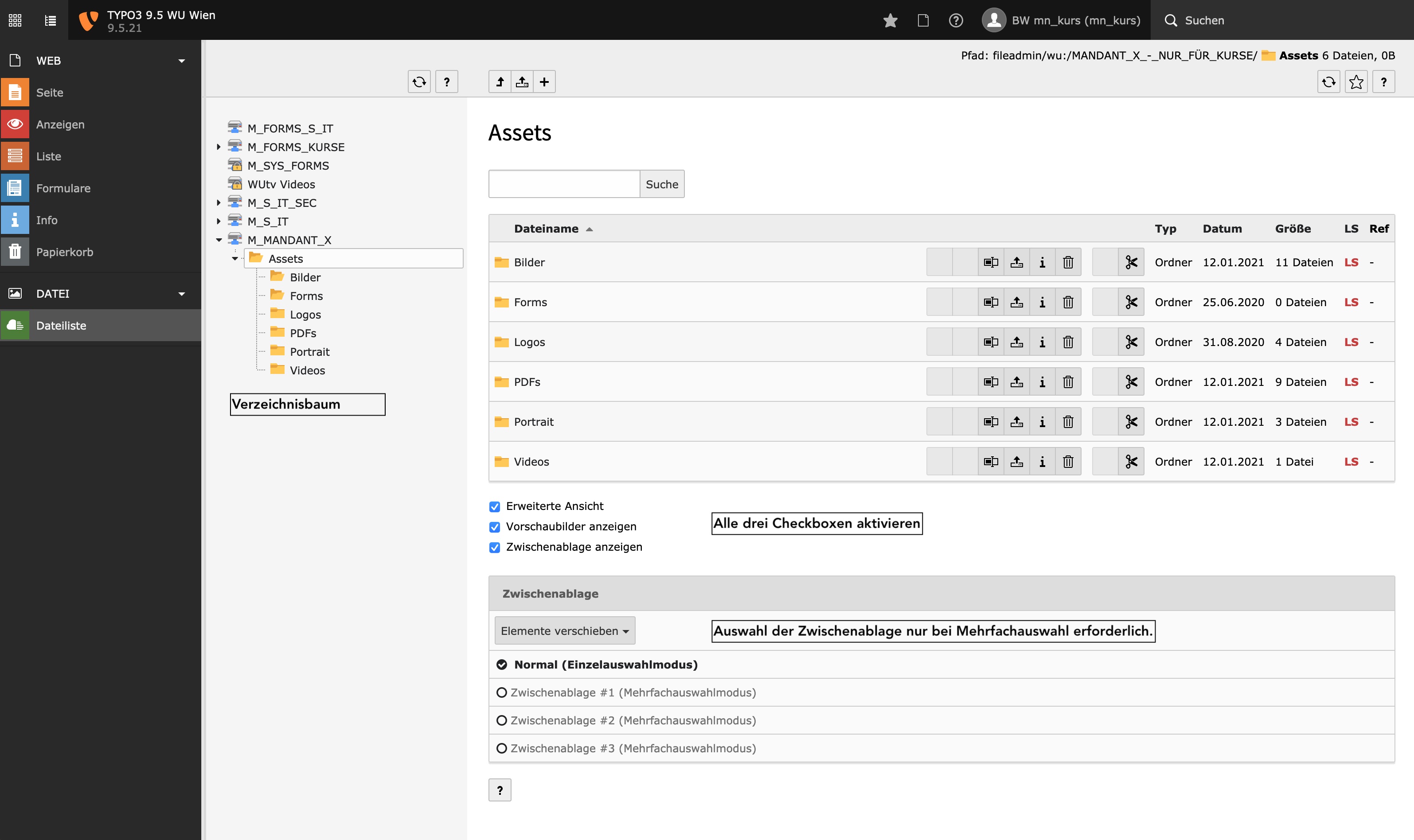This screenshot has height=840, width=1414.
Task: Upload files into PDFs folder
Action: point(1016,382)
